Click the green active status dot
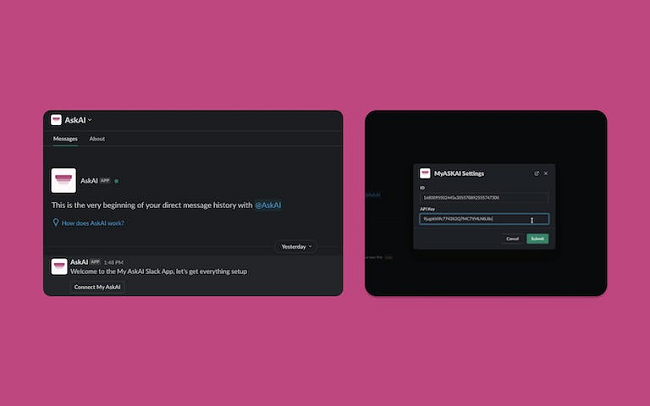Image resolution: width=650 pixels, height=406 pixels. point(116,181)
